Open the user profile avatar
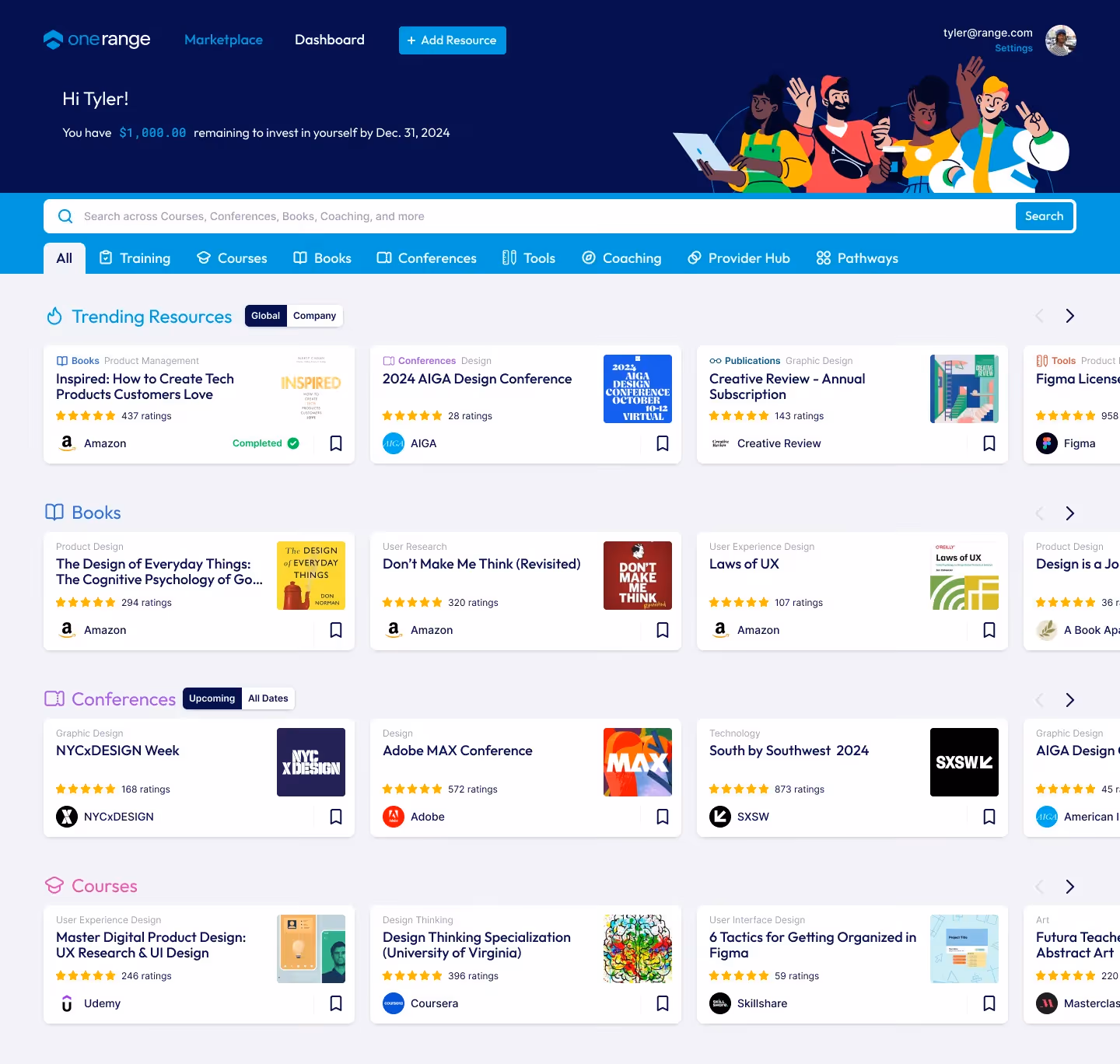 [1061, 40]
